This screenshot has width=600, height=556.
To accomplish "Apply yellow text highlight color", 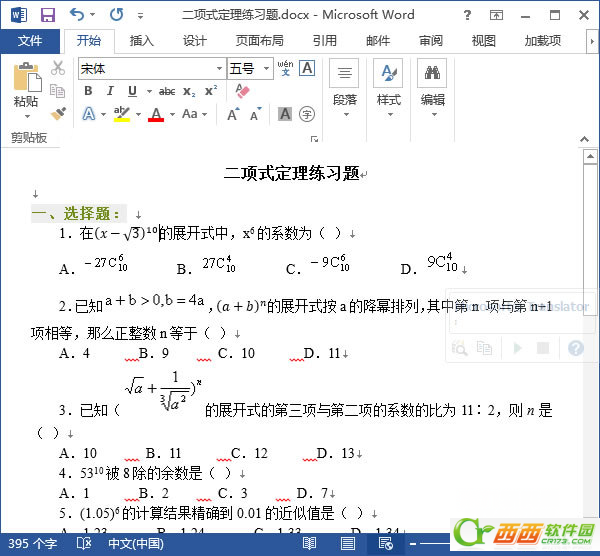I will point(122,114).
